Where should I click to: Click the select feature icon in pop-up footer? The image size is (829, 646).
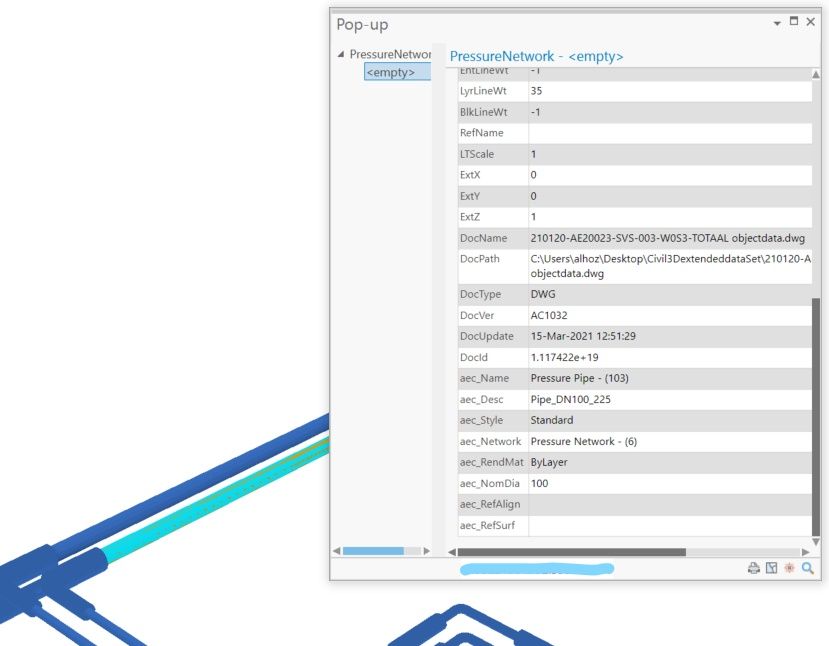pos(771,568)
